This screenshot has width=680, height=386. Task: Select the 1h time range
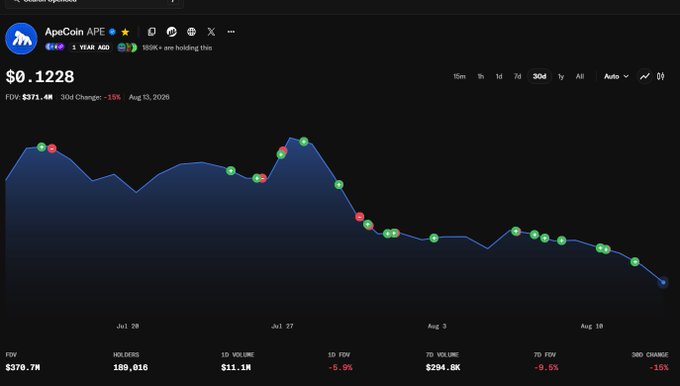click(481, 76)
